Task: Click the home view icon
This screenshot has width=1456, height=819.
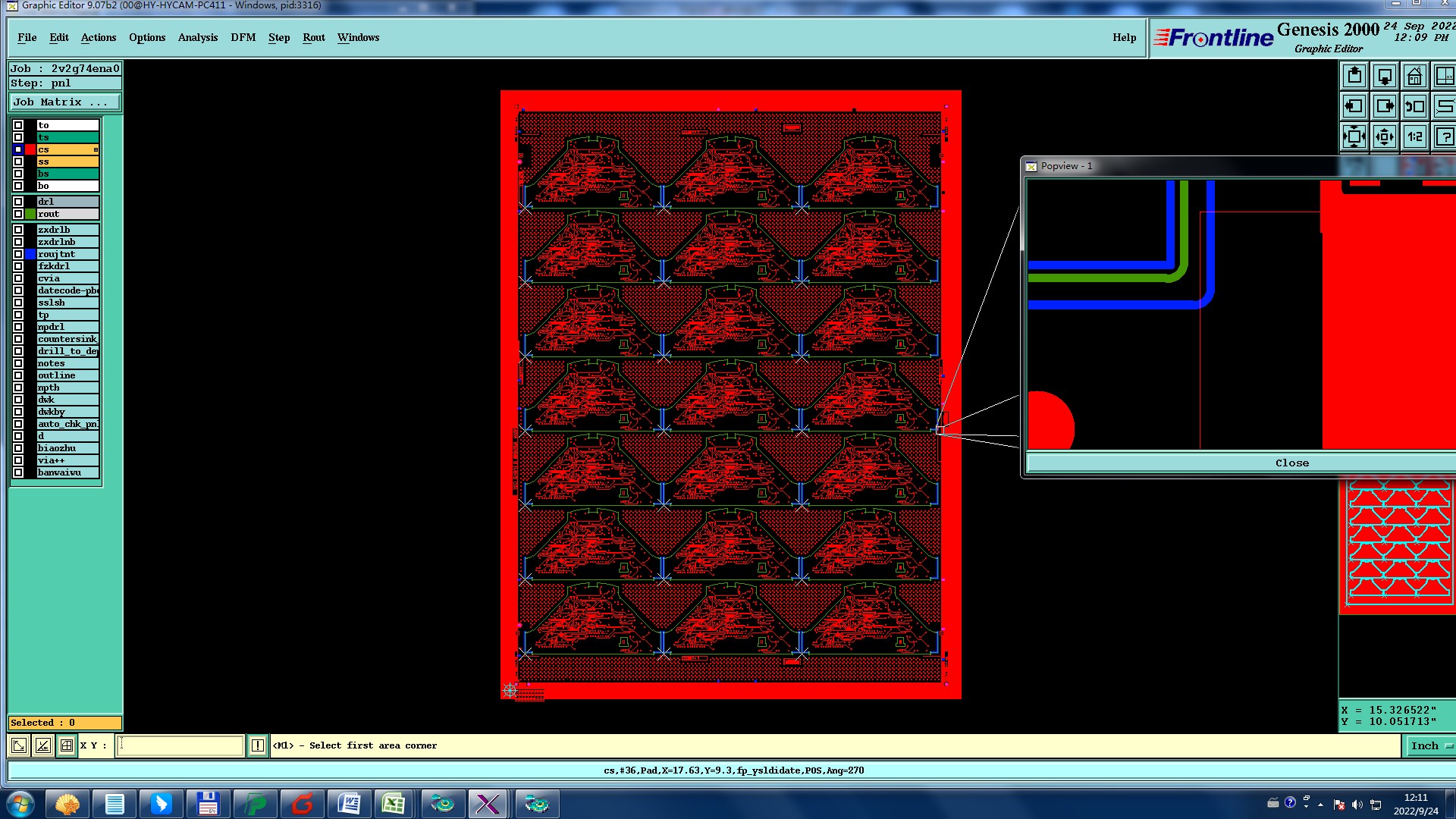Action: tap(1414, 76)
